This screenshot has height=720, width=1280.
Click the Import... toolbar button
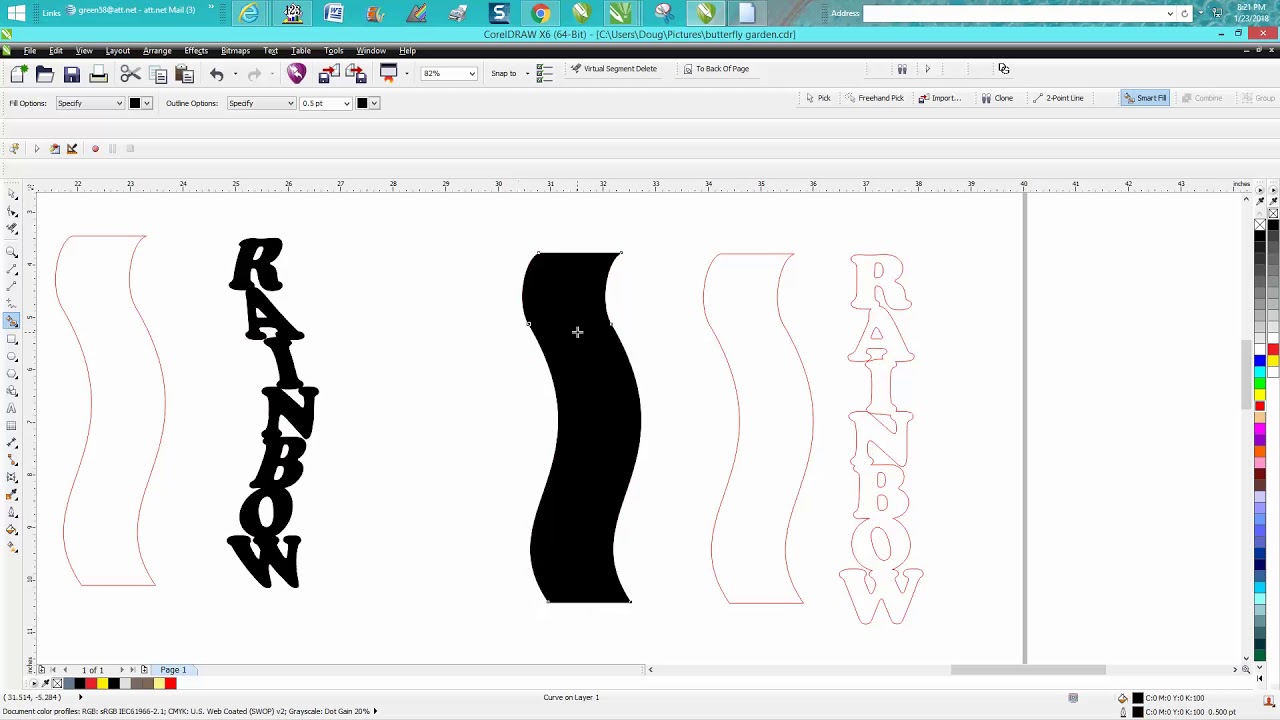(x=940, y=98)
